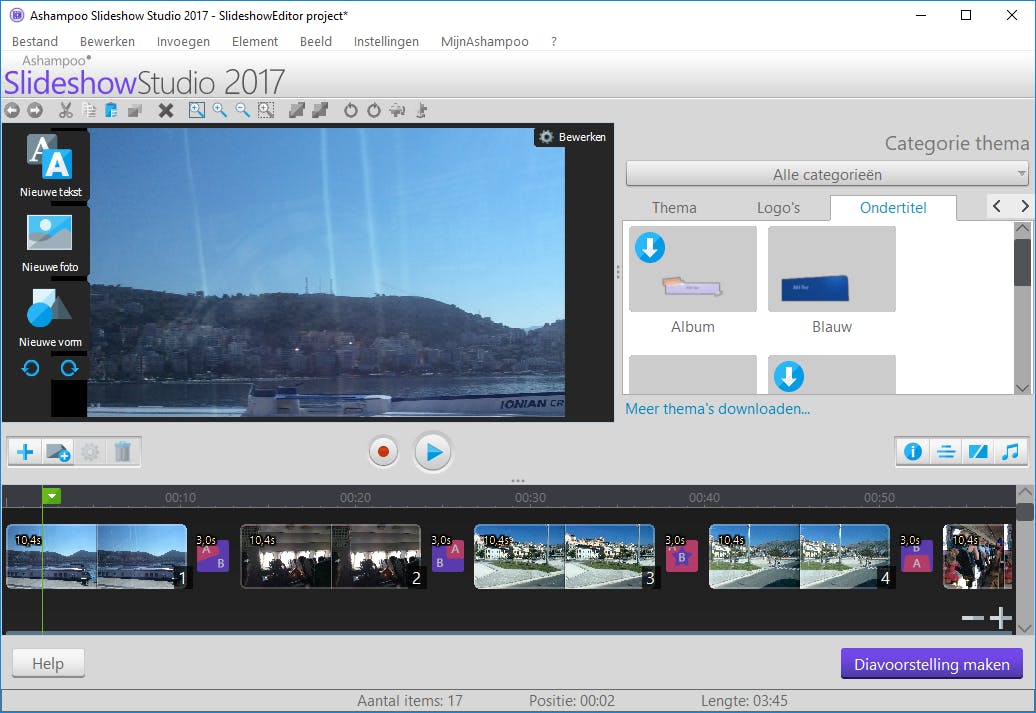
Task: Click the copy icon in the toolbar
Action: (89, 110)
